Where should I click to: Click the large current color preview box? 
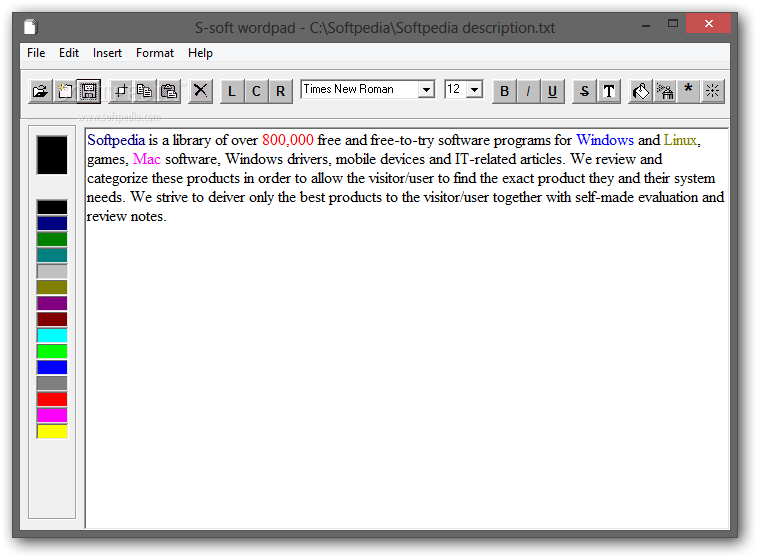click(52, 155)
